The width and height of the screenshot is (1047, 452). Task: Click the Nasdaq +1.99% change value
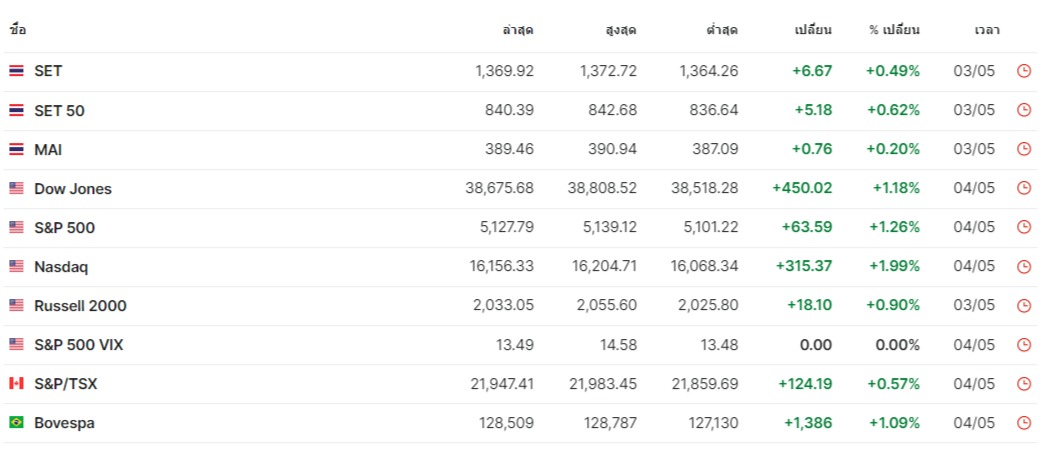click(894, 266)
